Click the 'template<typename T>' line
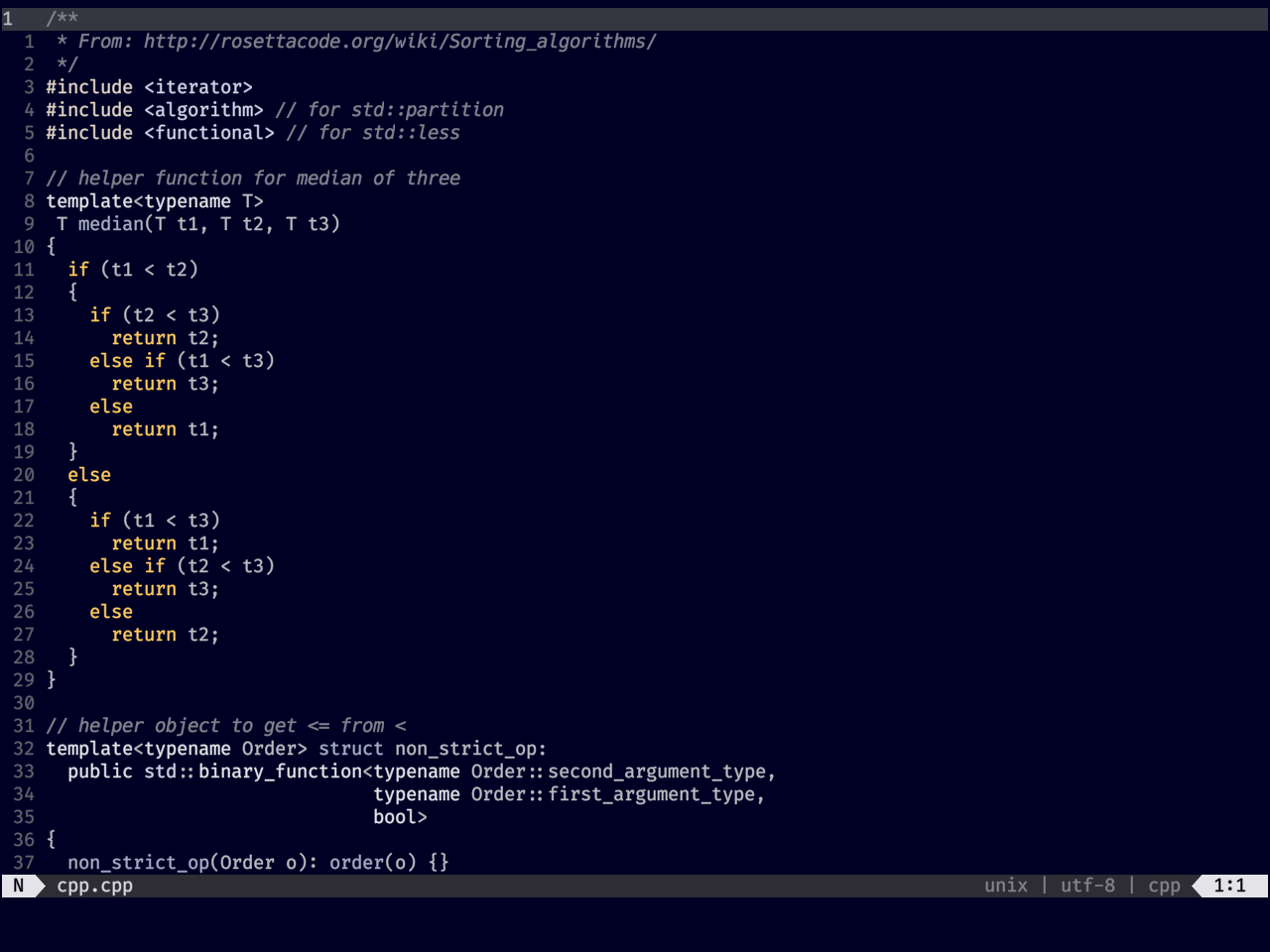Image resolution: width=1270 pixels, height=952 pixels. click(x=155, y=201)
